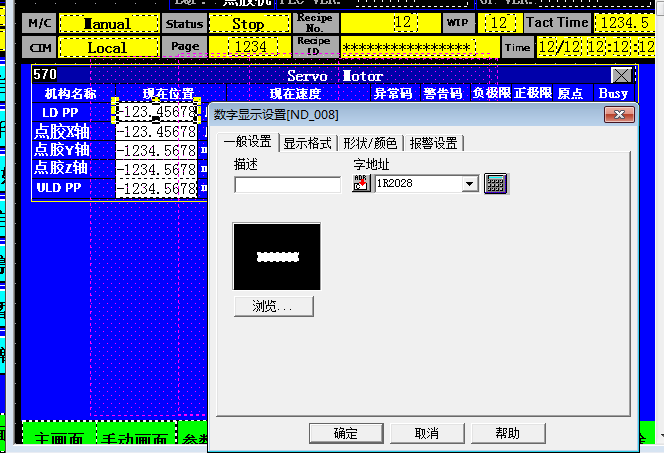Click the 帮助 help button
The width and height of the screenshot is (664, 453).
point(507,433)
